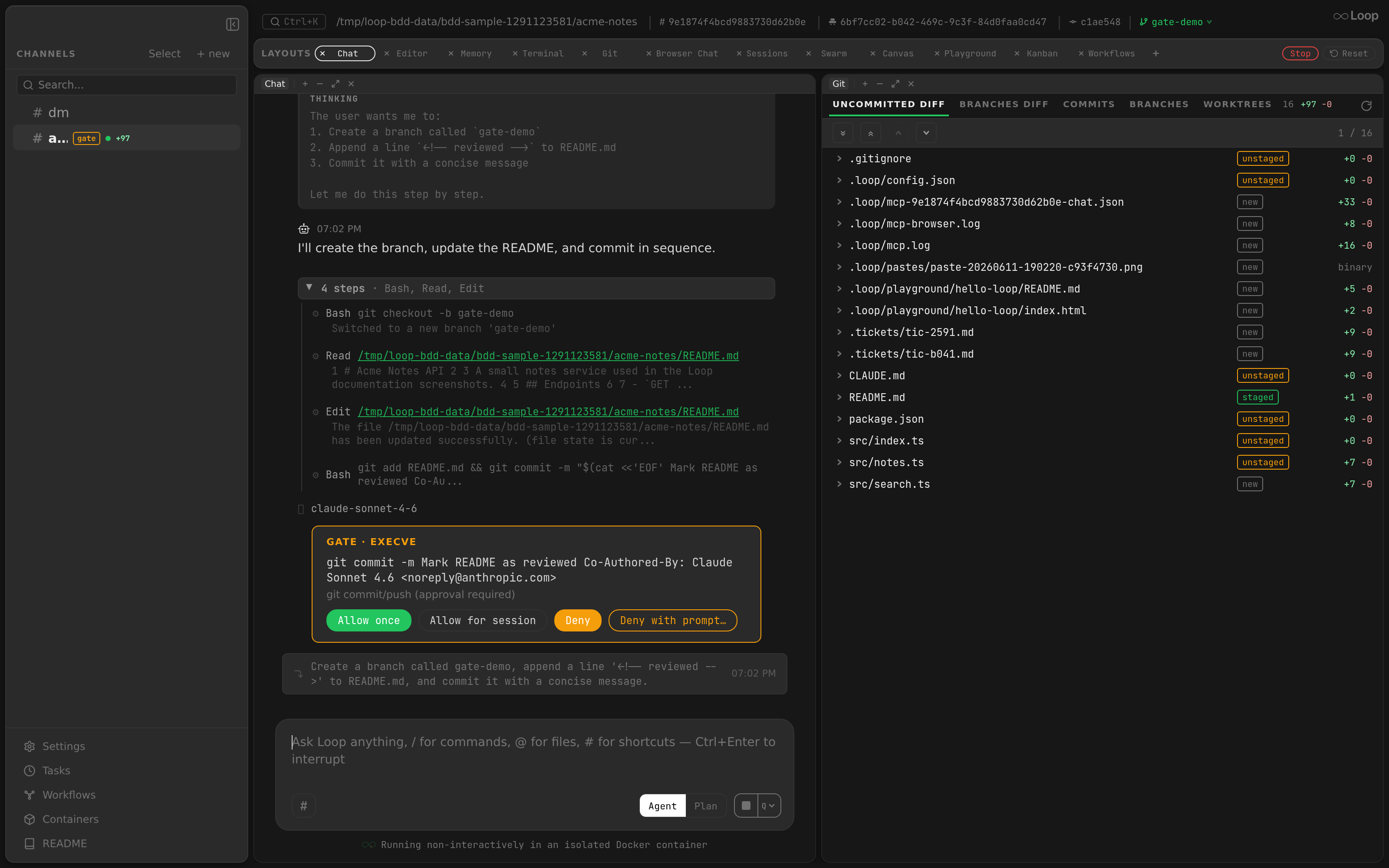Expand the .loop/config.json diff row

(x=1103, y=180)
